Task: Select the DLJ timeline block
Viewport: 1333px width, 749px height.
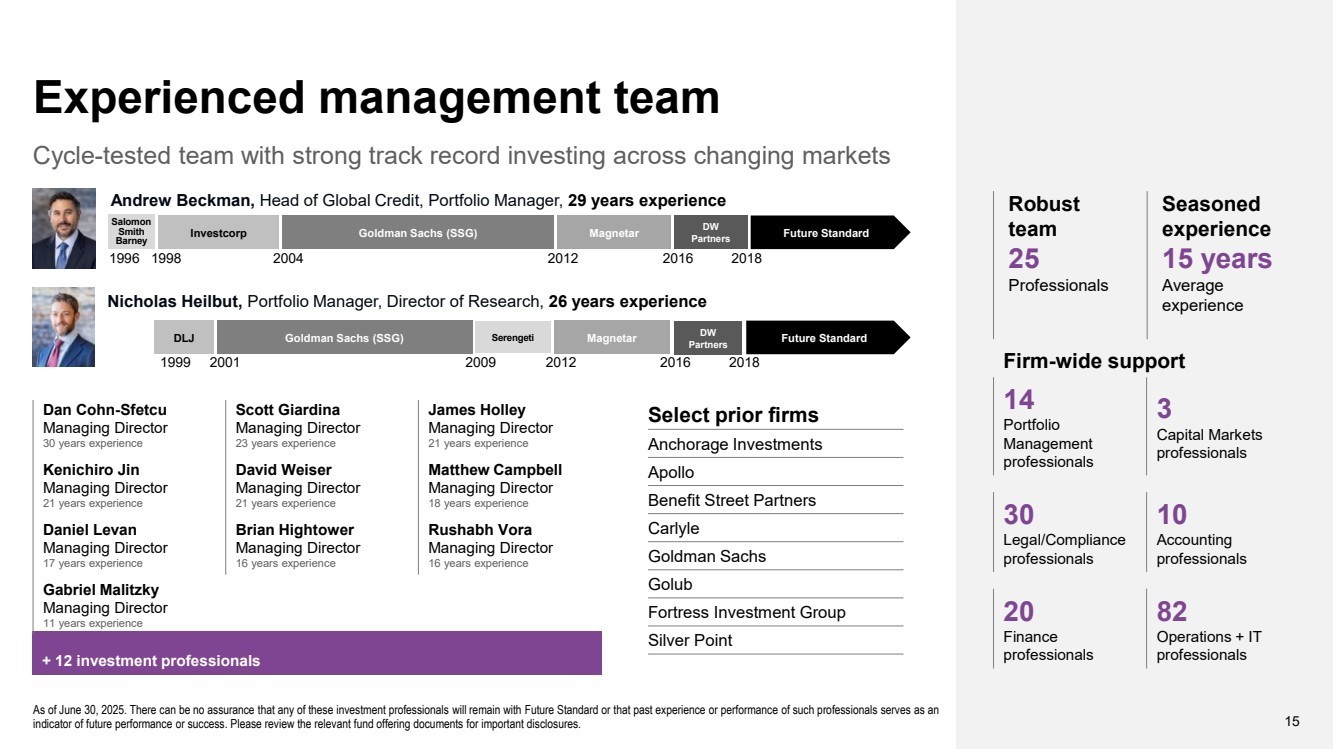Action: [x=184, y=338]
